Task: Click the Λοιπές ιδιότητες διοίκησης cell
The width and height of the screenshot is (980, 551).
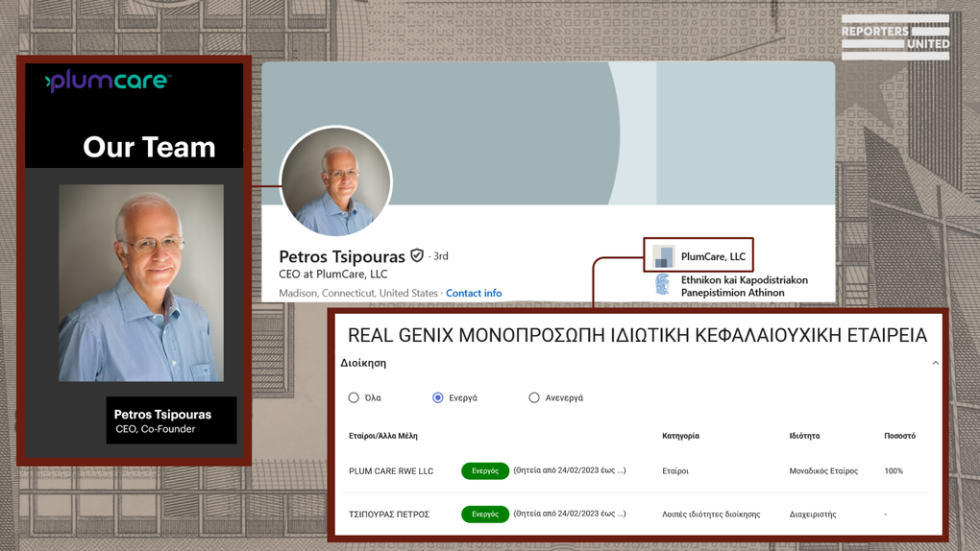Action: point(711,514)
